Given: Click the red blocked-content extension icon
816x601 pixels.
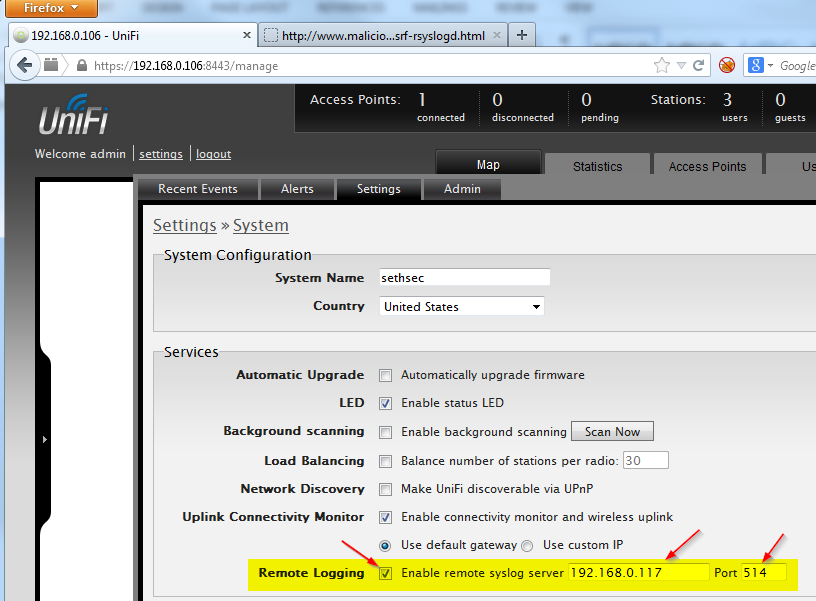Looking at the screenshot, I should coord(727,65).
